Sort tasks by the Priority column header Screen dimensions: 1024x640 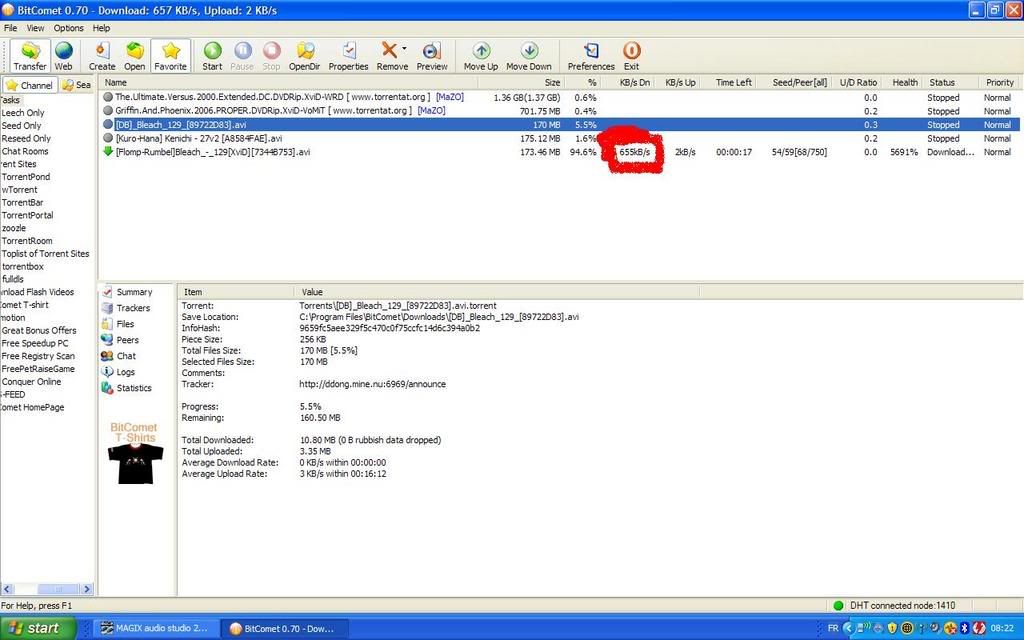(999, 82)
